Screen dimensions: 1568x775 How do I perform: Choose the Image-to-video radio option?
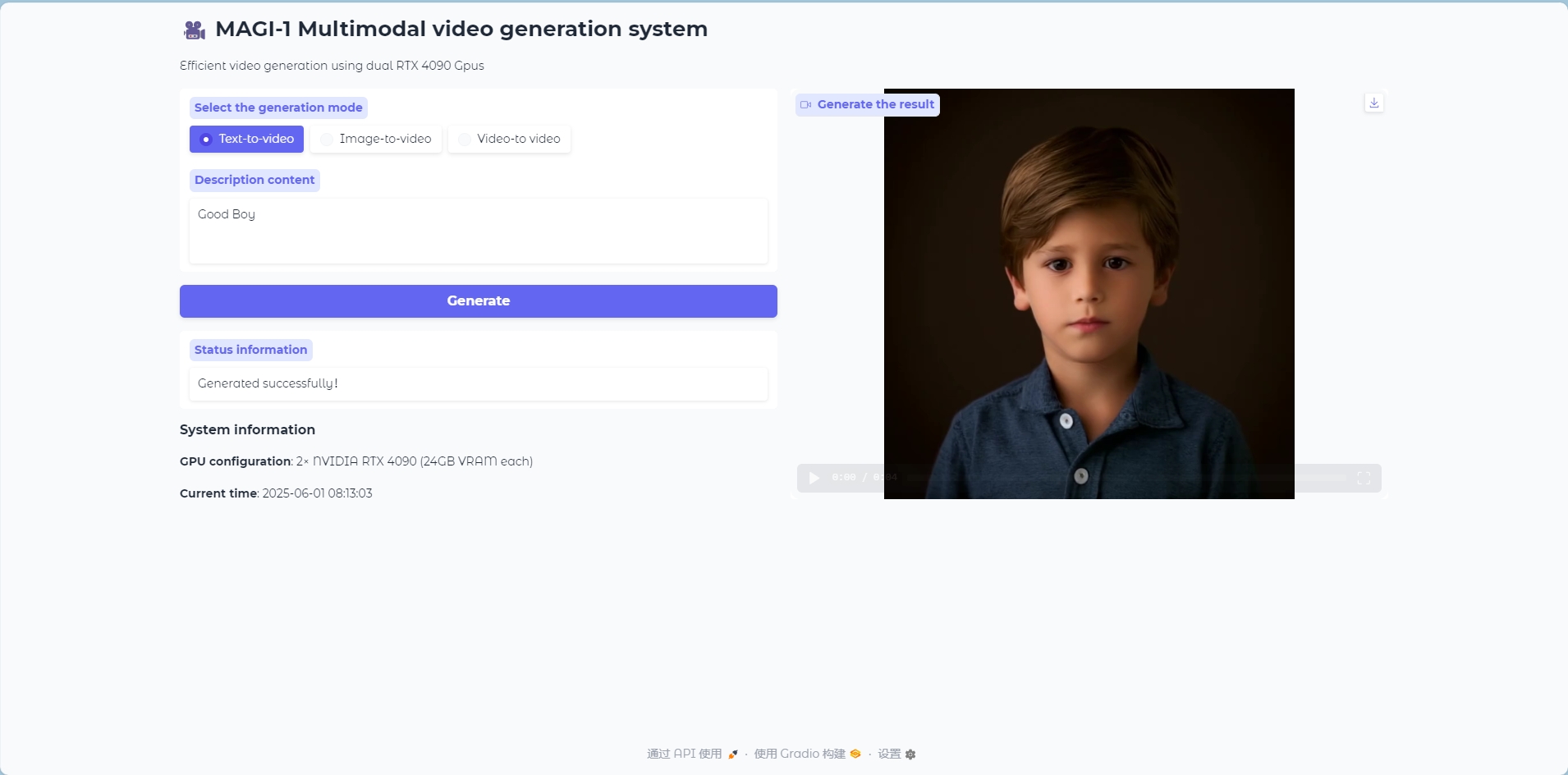pyautogui.click(x=376, y=139)
